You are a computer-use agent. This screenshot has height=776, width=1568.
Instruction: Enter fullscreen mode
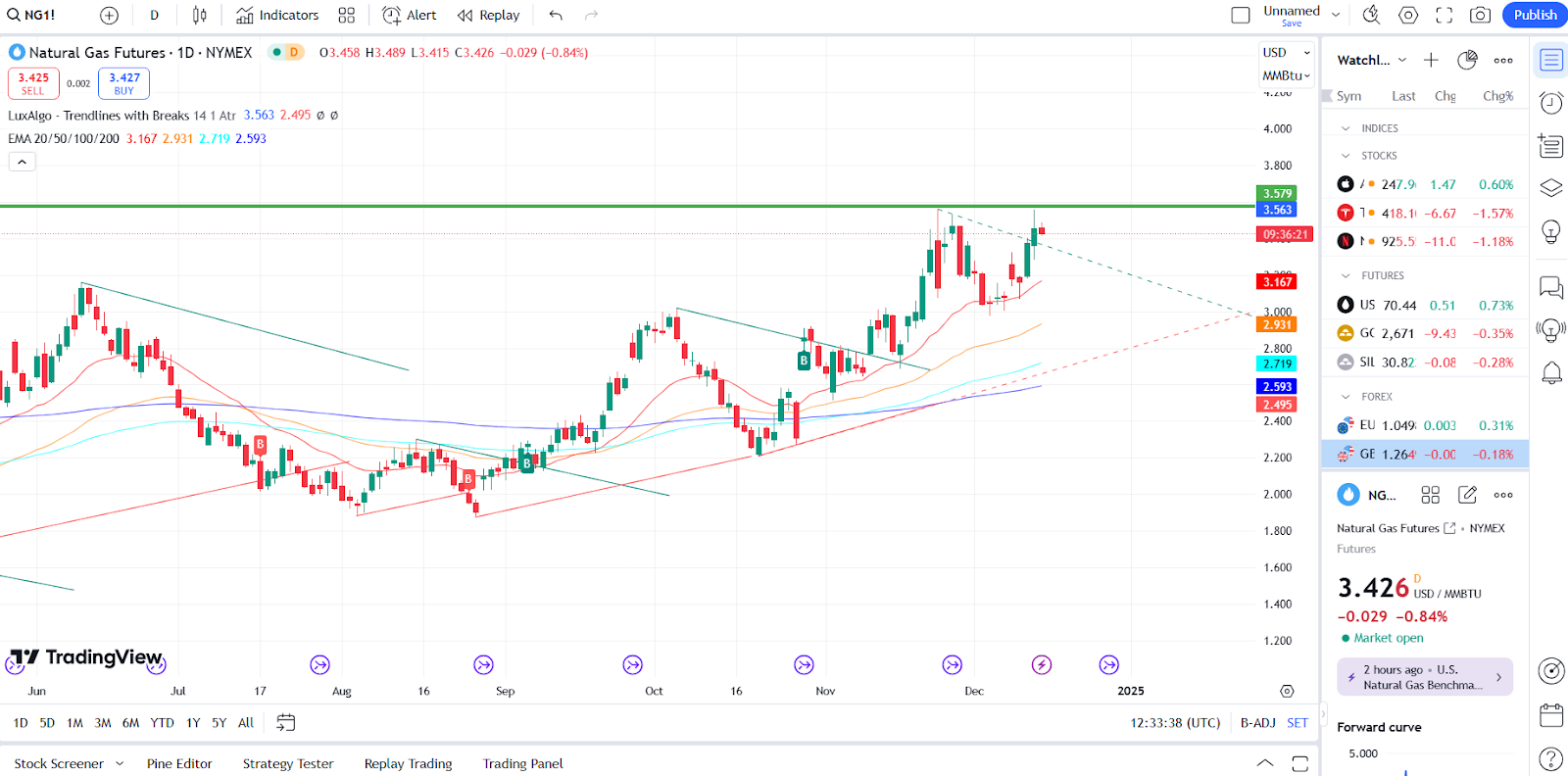(x=1445, y=15)
